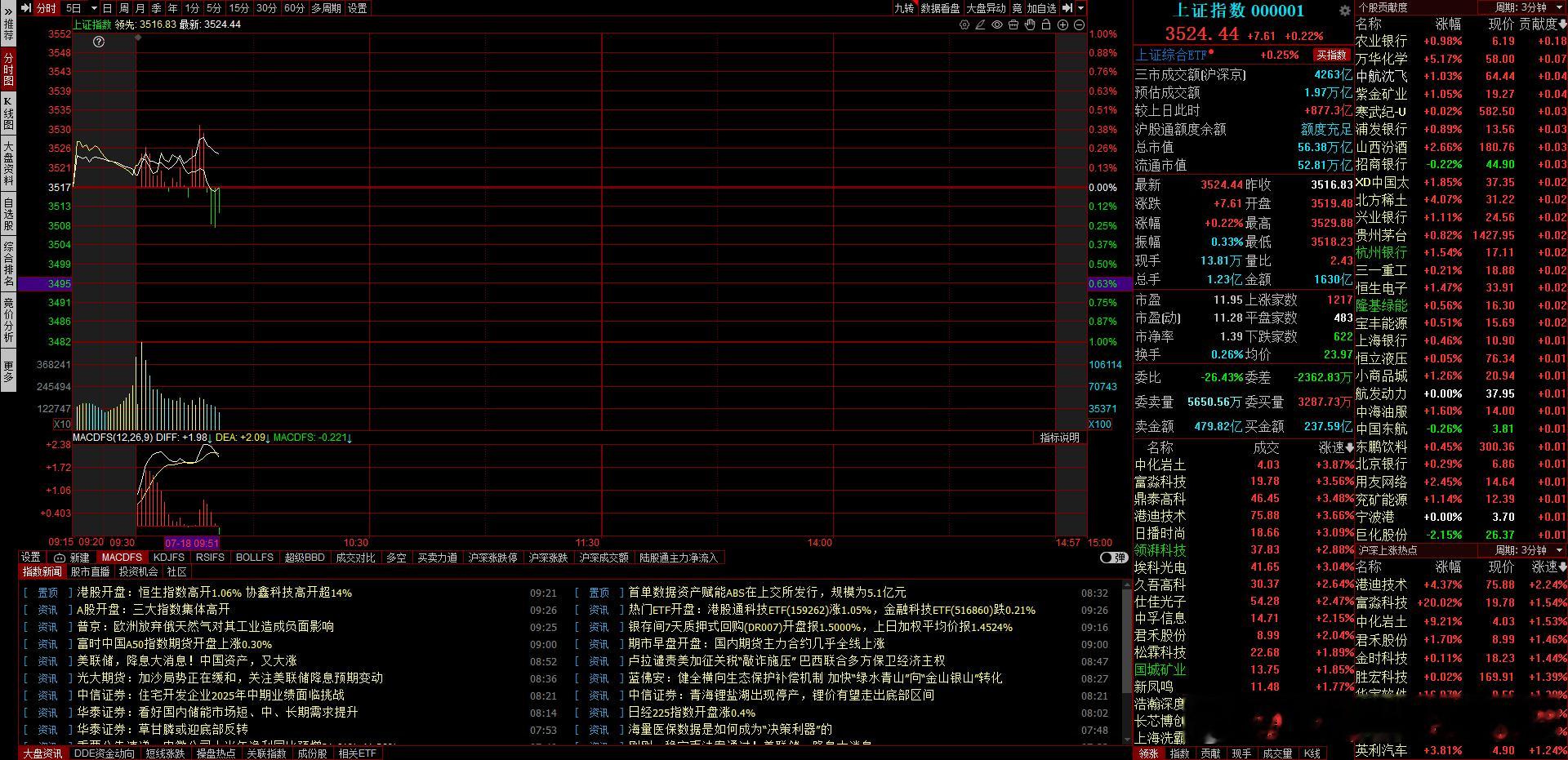Open chart settings gear icon
The image size is (1568, 760).
964,25
